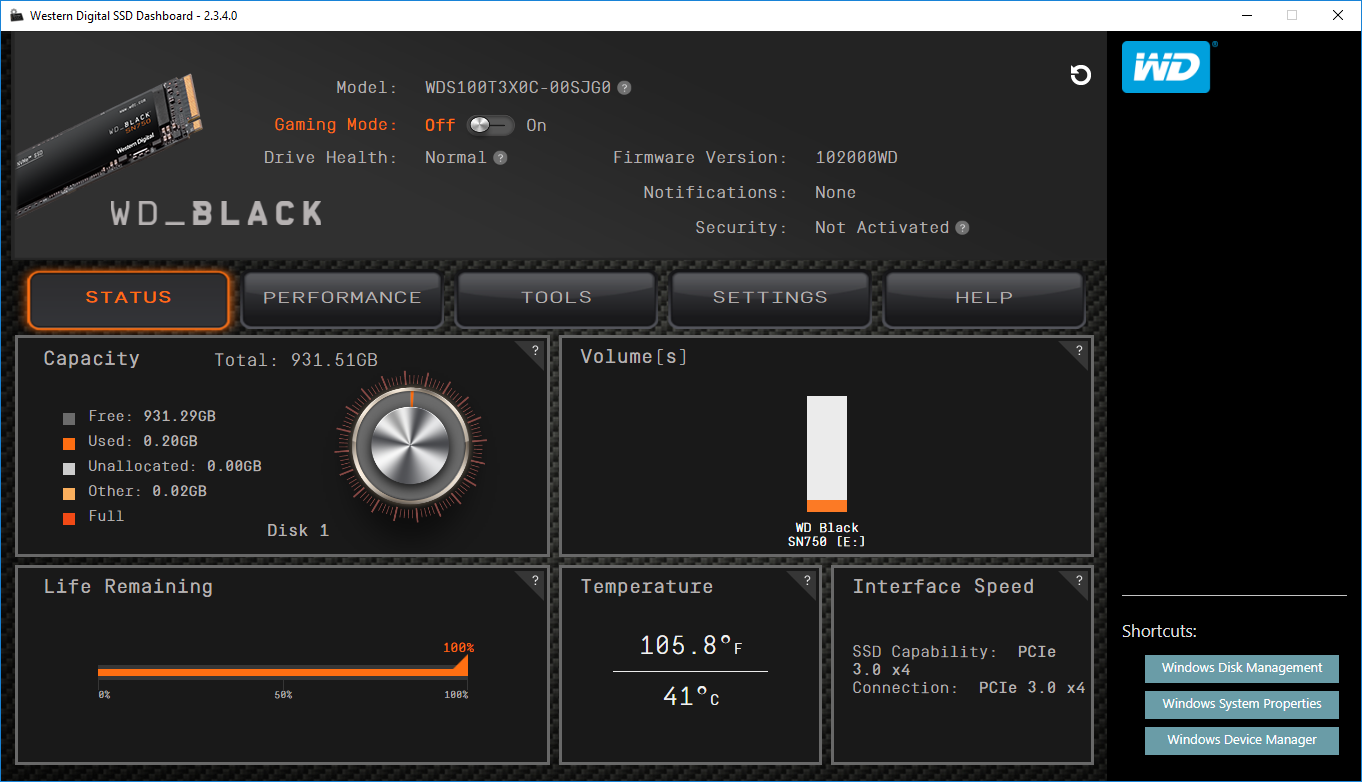The image size is (1362, 782).
Task: Minimize the SSD Dashboard window
Action: [x=1247, y=15]
